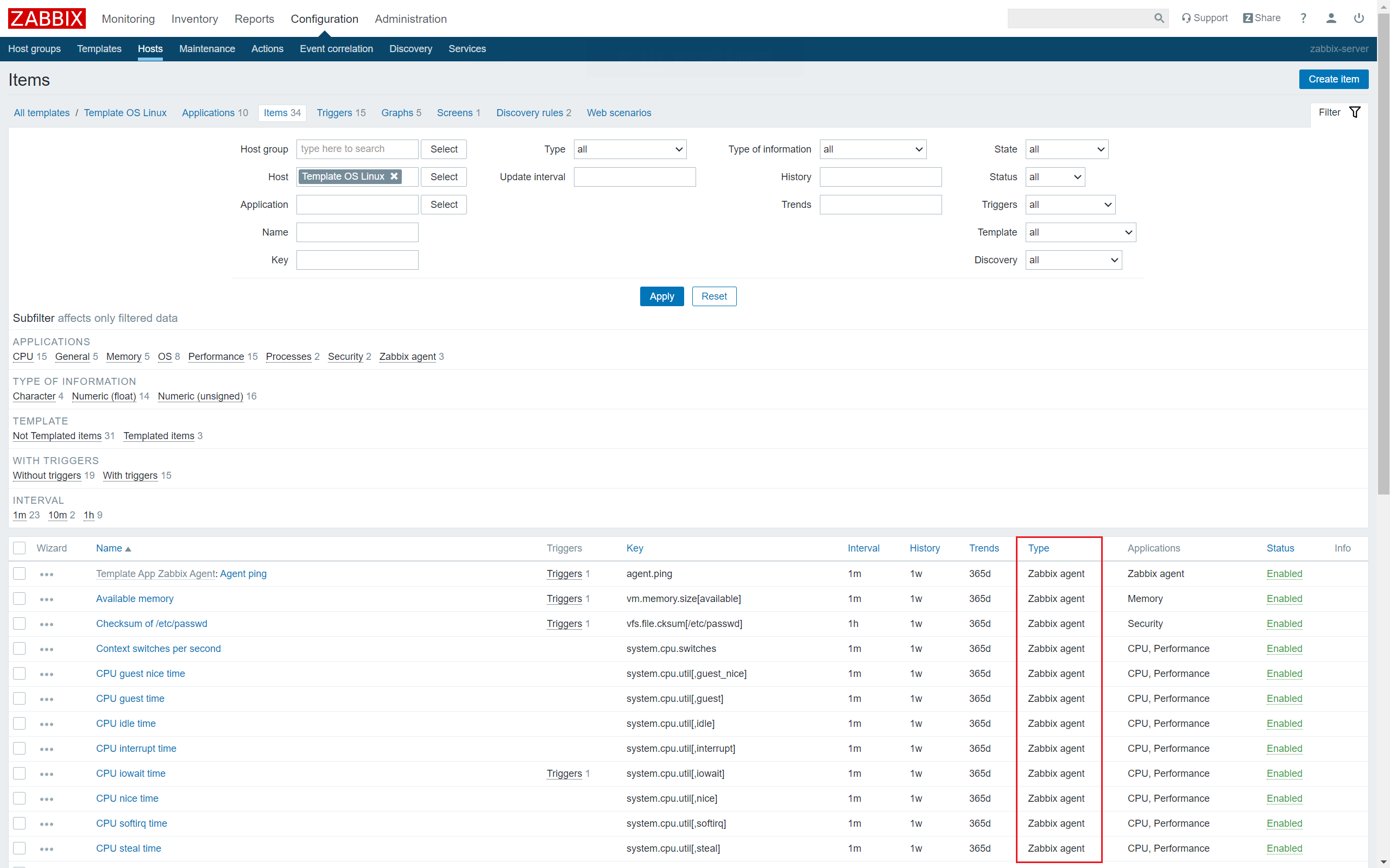Click Enabled status for CPU nice time
This screenshot has height=868, width=1390.
1284,799
